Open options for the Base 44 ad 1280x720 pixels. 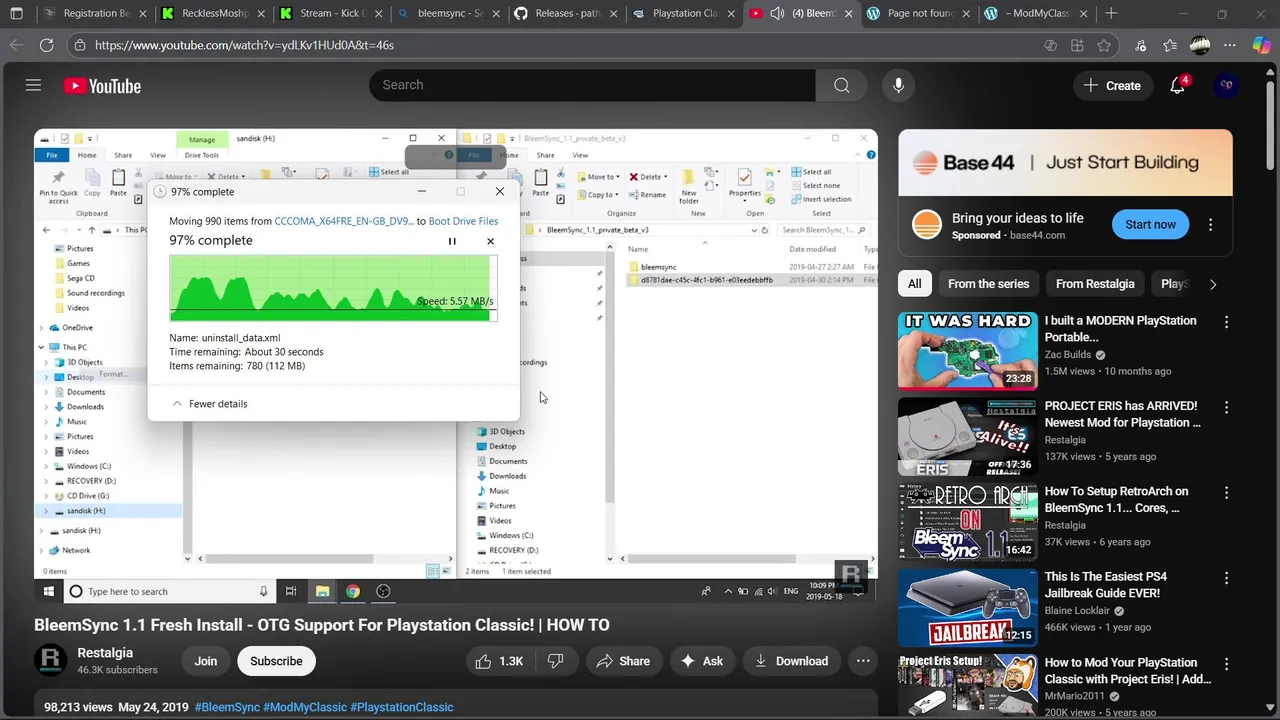click(1210, 225)
